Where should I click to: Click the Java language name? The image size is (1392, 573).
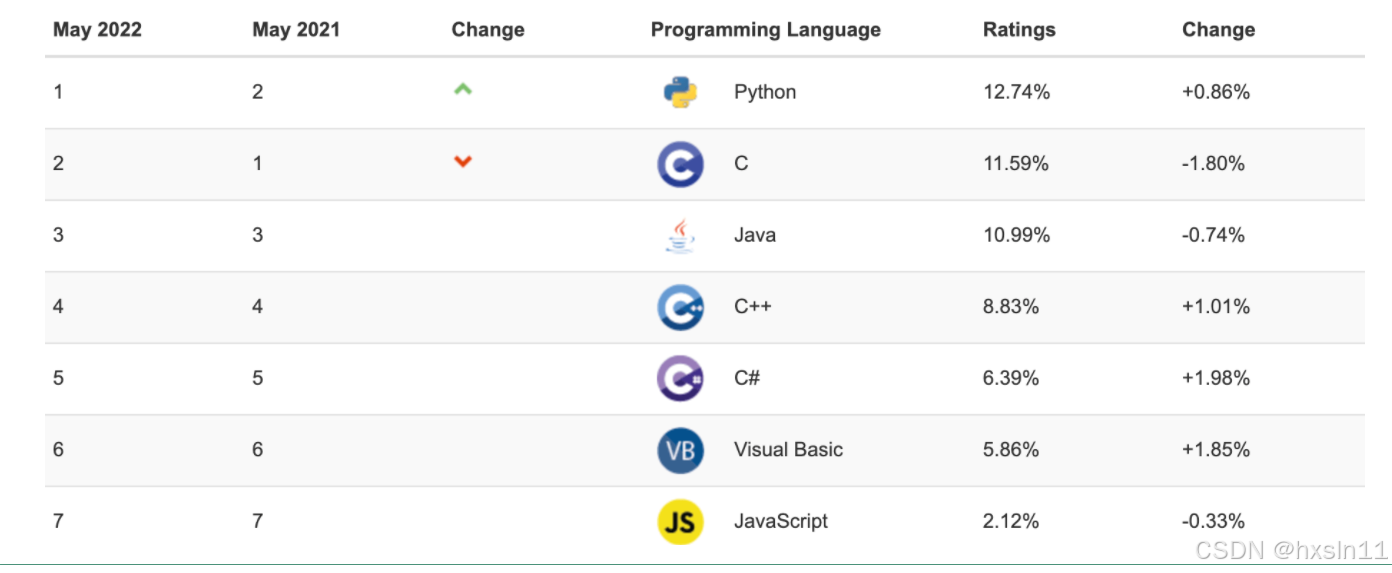[755, 236]
